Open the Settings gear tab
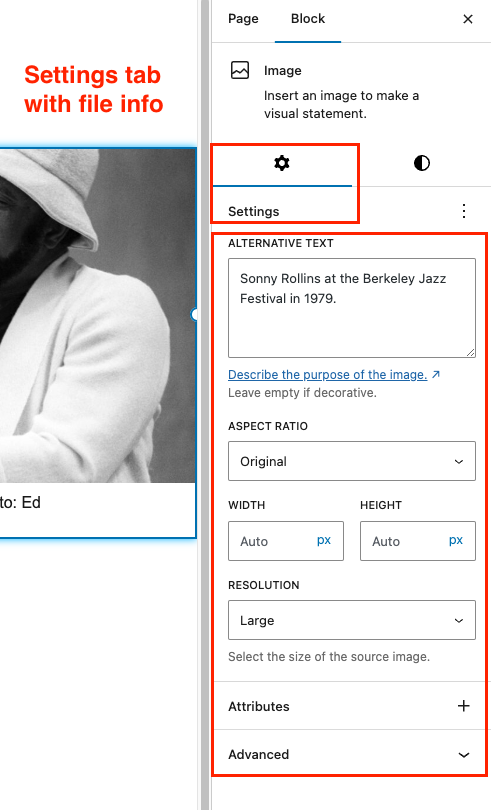Screen dimensions: 491x810 [x=282, y=164]
